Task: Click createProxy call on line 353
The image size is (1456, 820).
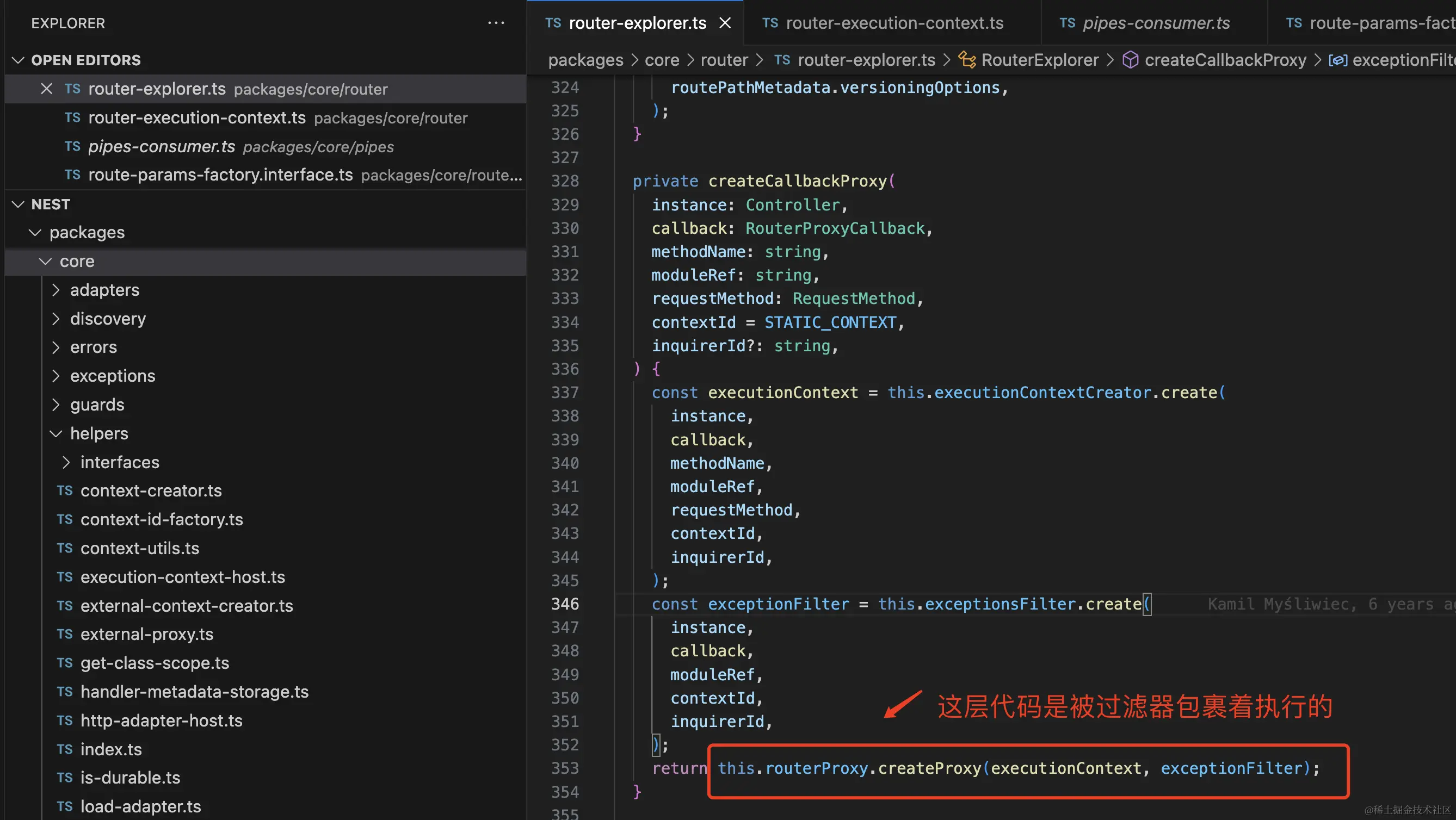Action: pos(930,768)
